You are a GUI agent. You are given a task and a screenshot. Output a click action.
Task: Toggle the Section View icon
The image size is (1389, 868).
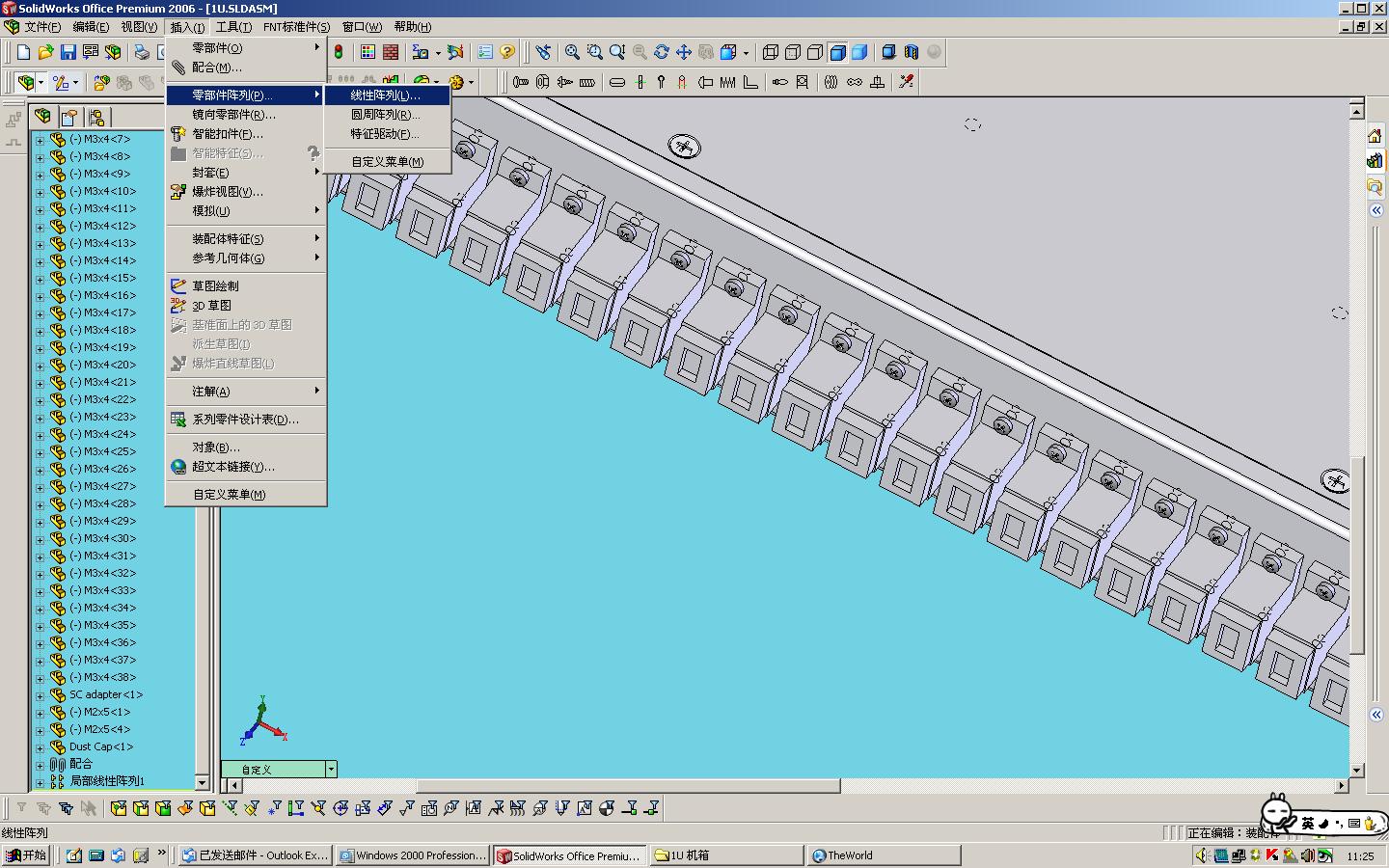tap(912, 52)
